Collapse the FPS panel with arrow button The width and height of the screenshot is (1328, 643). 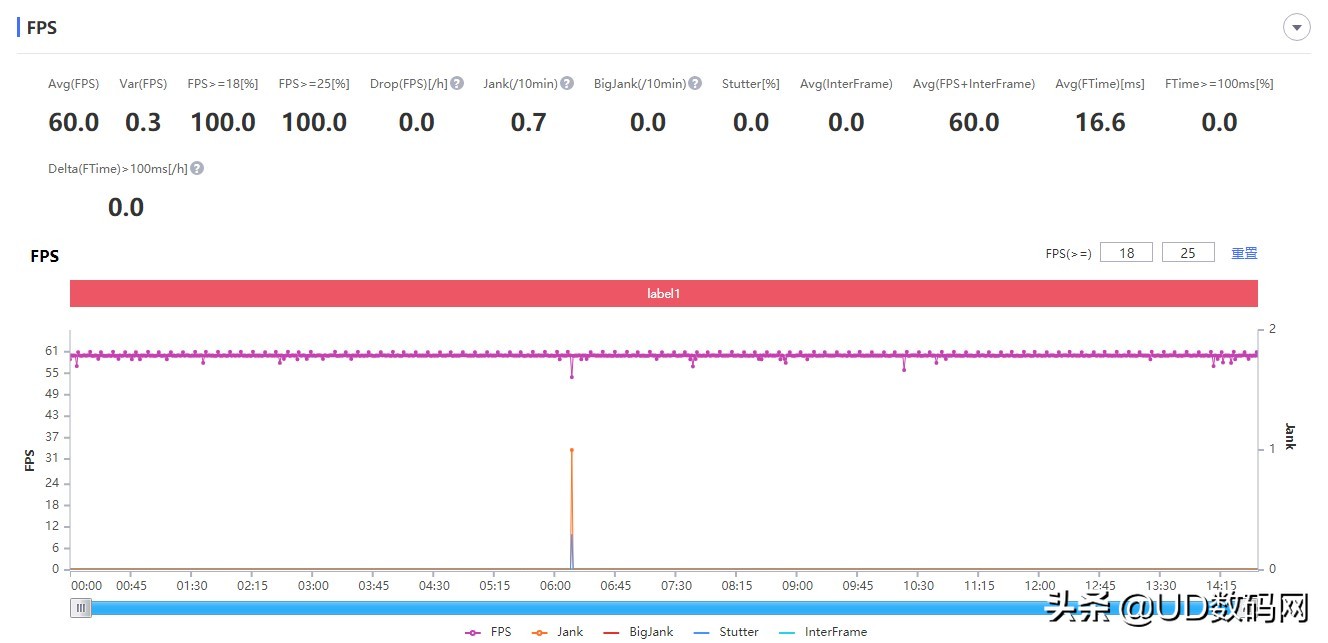point(1296,28)
